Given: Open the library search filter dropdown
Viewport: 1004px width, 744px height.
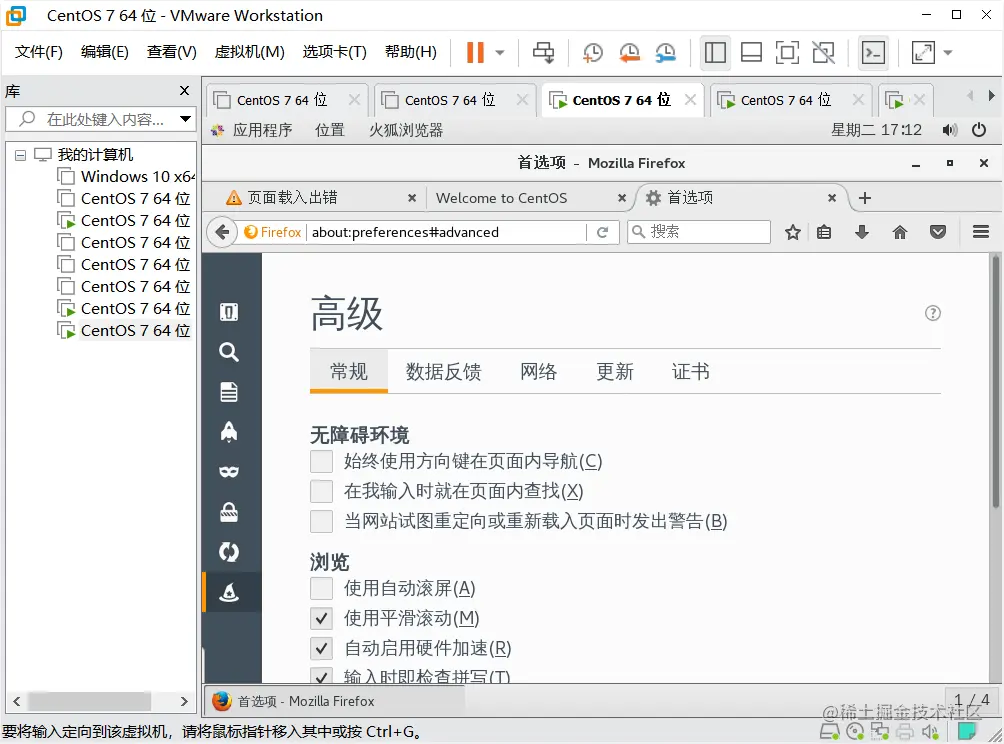Looking at the screenshot, I should tap(185, 119).
